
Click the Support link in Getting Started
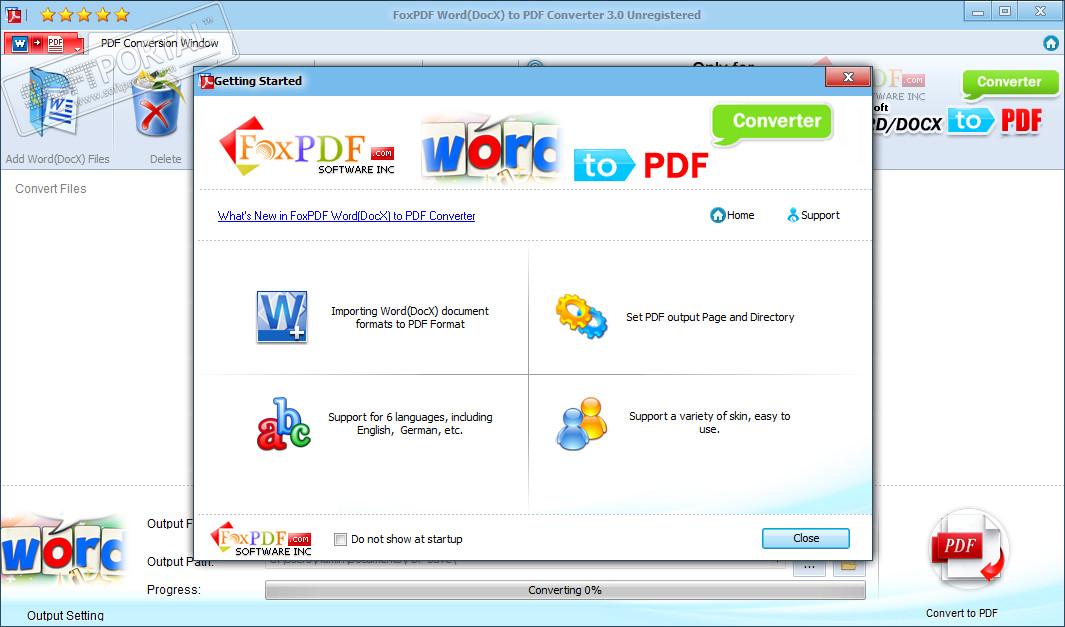(813, 215)
